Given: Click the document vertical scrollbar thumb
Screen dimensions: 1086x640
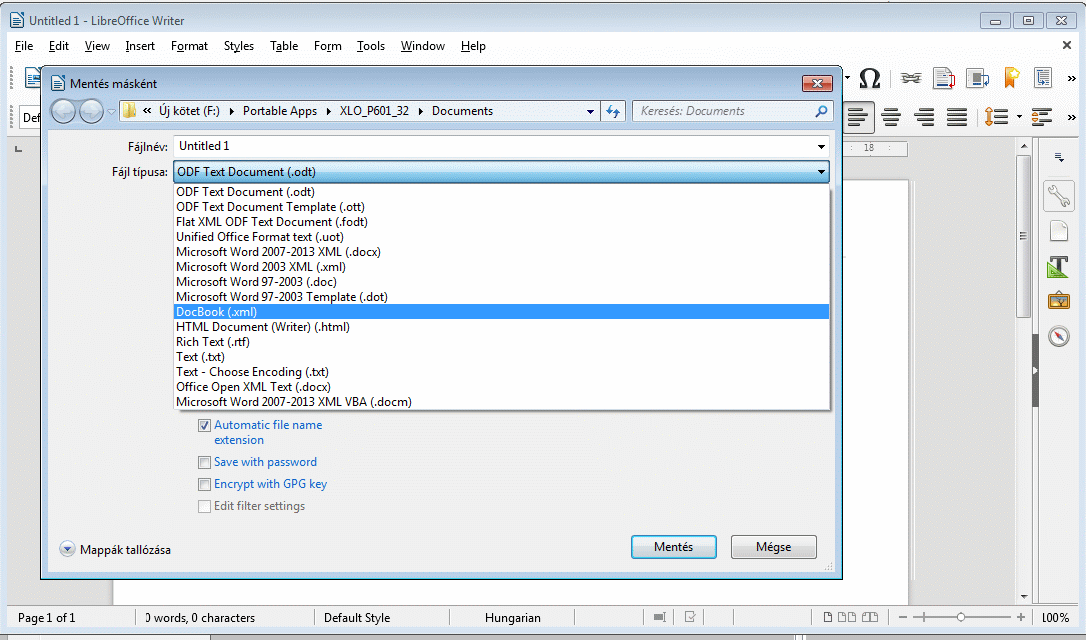Looking at the screenshot, I should [1024, 235].
